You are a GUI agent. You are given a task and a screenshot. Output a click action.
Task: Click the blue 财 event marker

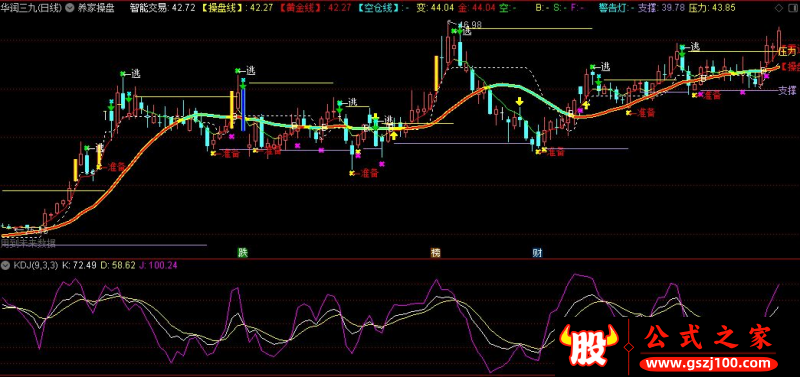click(537, 252)
